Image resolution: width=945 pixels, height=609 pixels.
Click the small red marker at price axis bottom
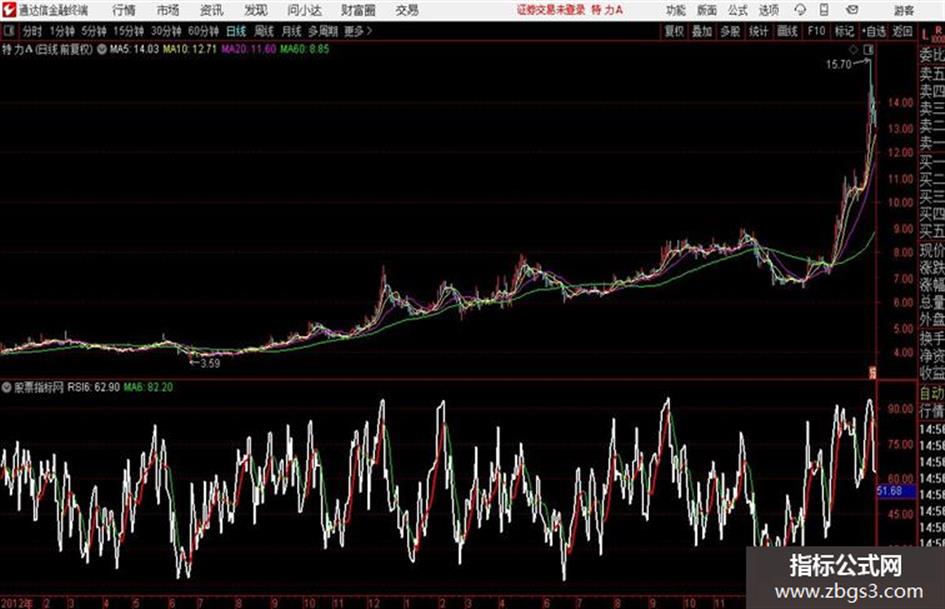pyautogui.click(x=871, y=372)
